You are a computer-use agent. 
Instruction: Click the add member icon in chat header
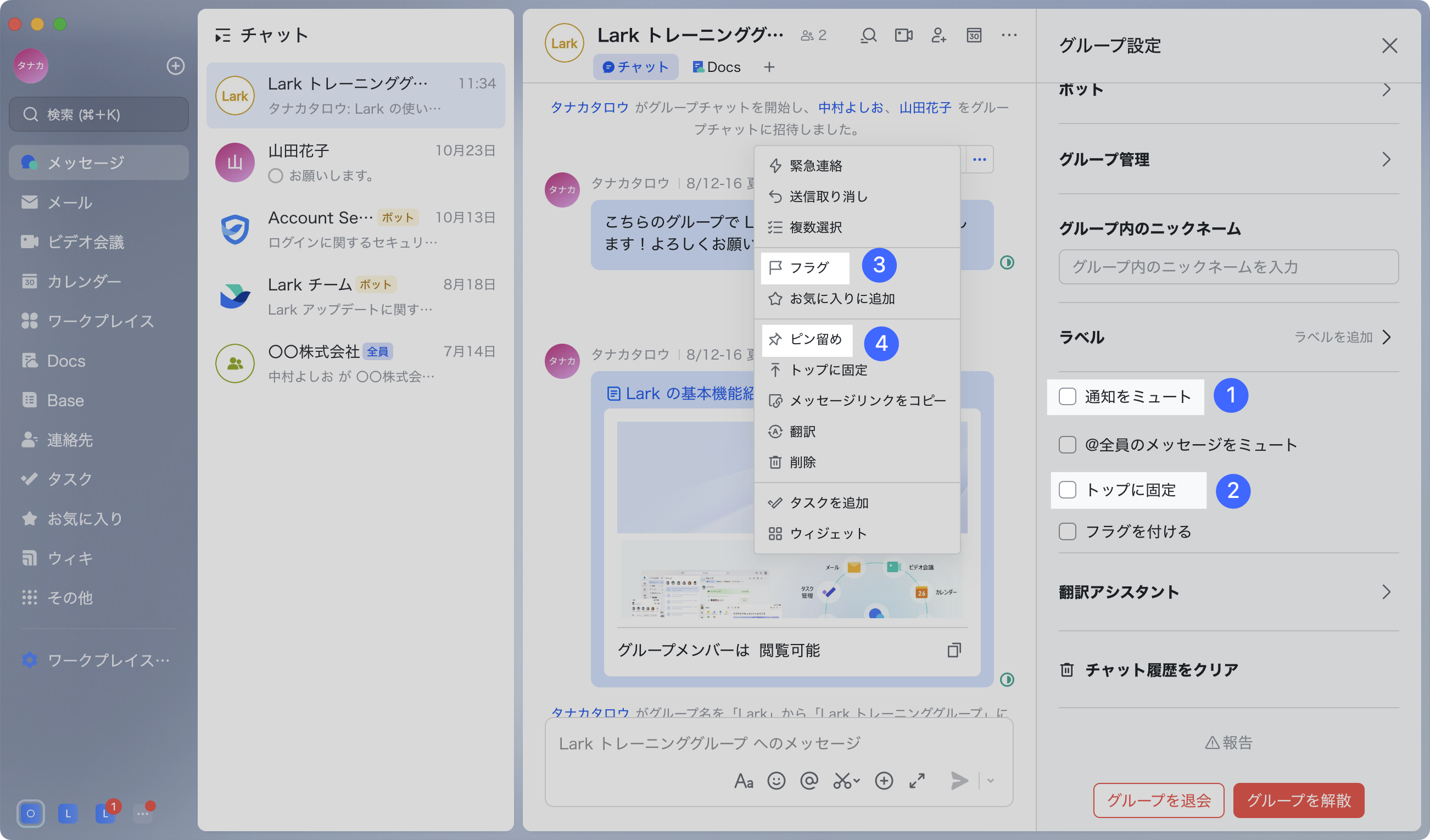click(x=938, y=35)
